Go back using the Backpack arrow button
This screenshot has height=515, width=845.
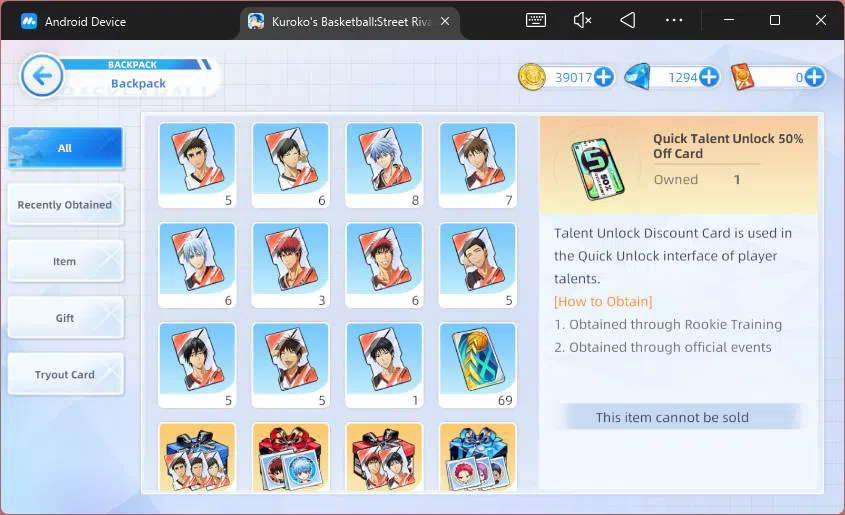(x=42, y=76)
